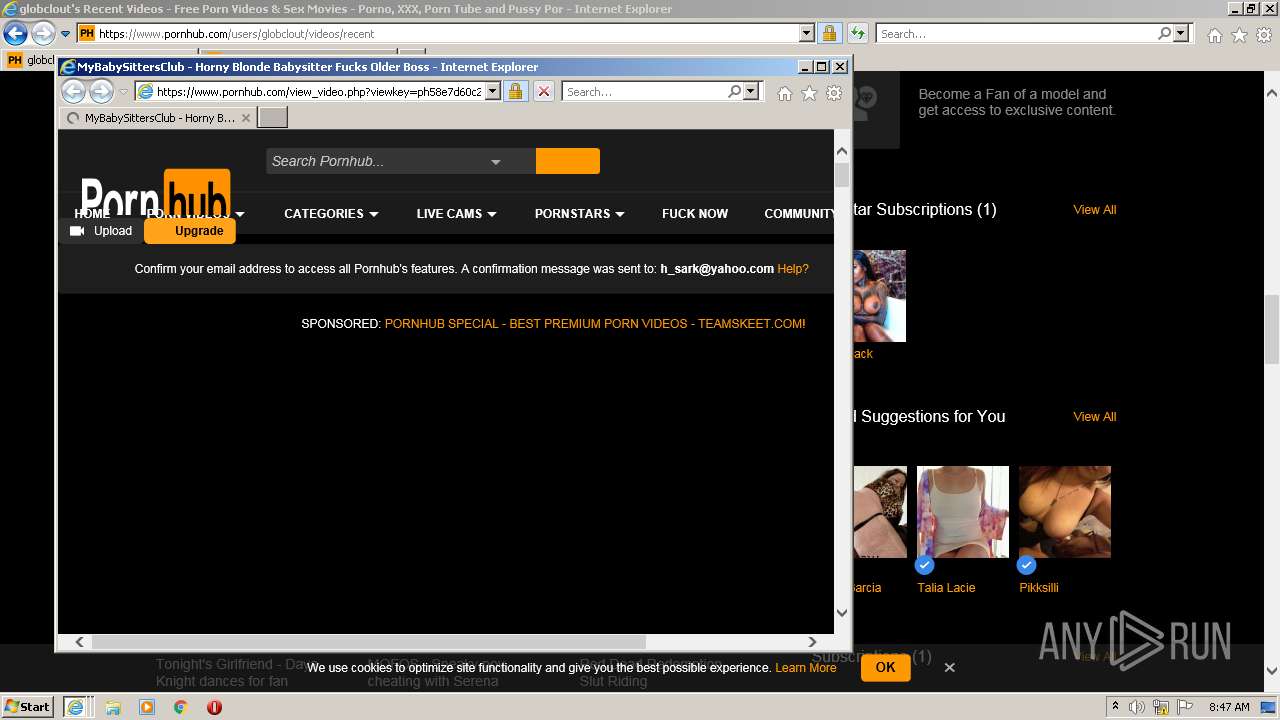Screen dimensions: 1280x720
Task: Open Favorites star in popup window
Action: pyautogui.click(x=809, y=93)
